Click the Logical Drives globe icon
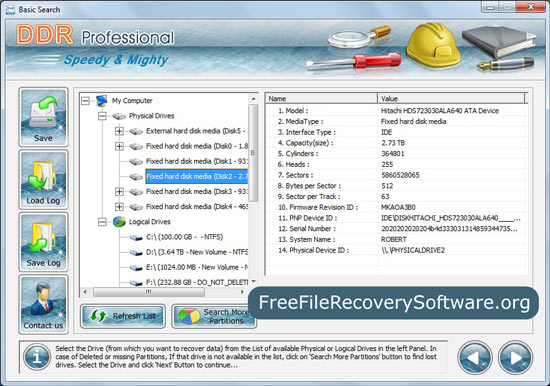The width and height of the screenshot is (550, 386). pos(119,222)
